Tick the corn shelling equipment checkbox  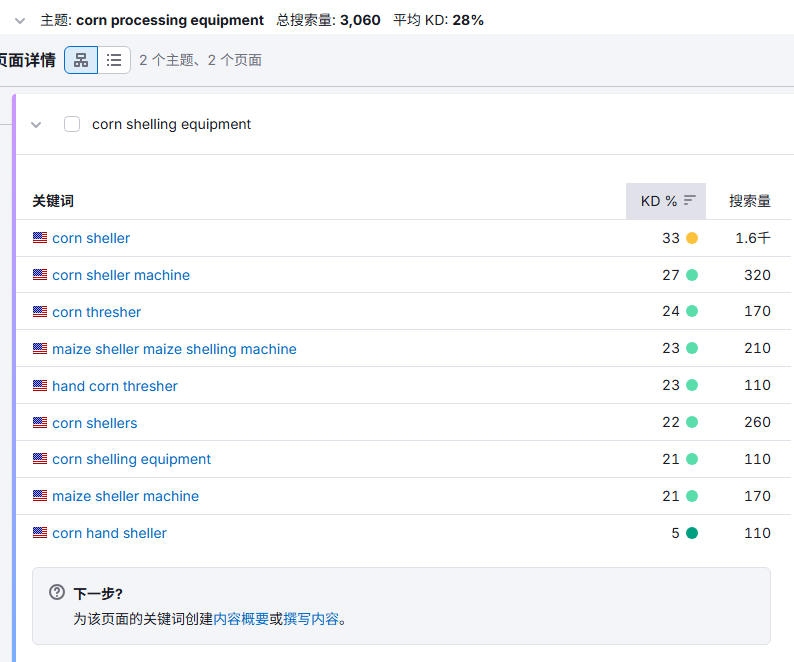pos(72,124)
